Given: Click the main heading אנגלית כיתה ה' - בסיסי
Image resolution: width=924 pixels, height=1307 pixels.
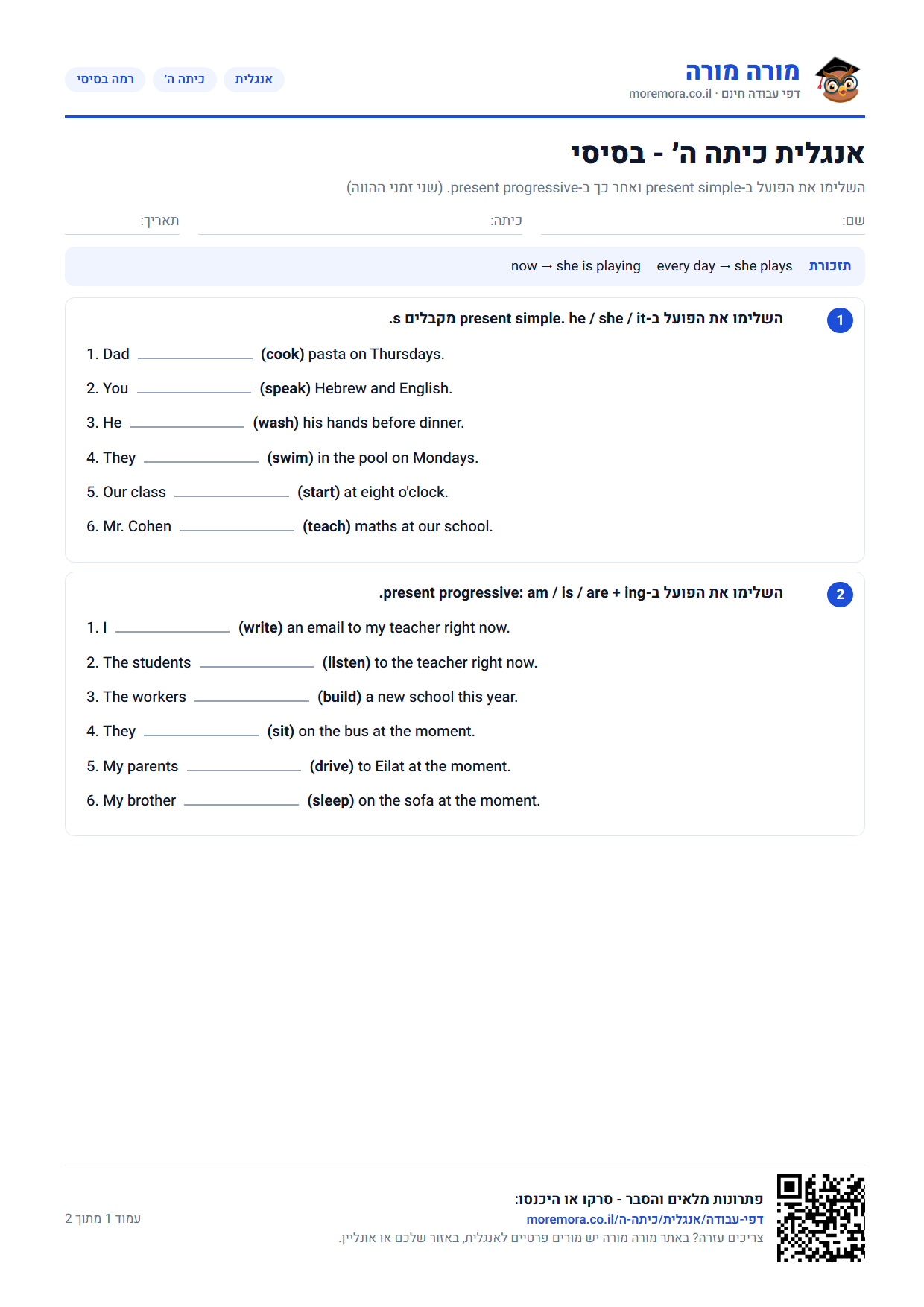Looking at the screenshot, I should (x=718, y=154).
